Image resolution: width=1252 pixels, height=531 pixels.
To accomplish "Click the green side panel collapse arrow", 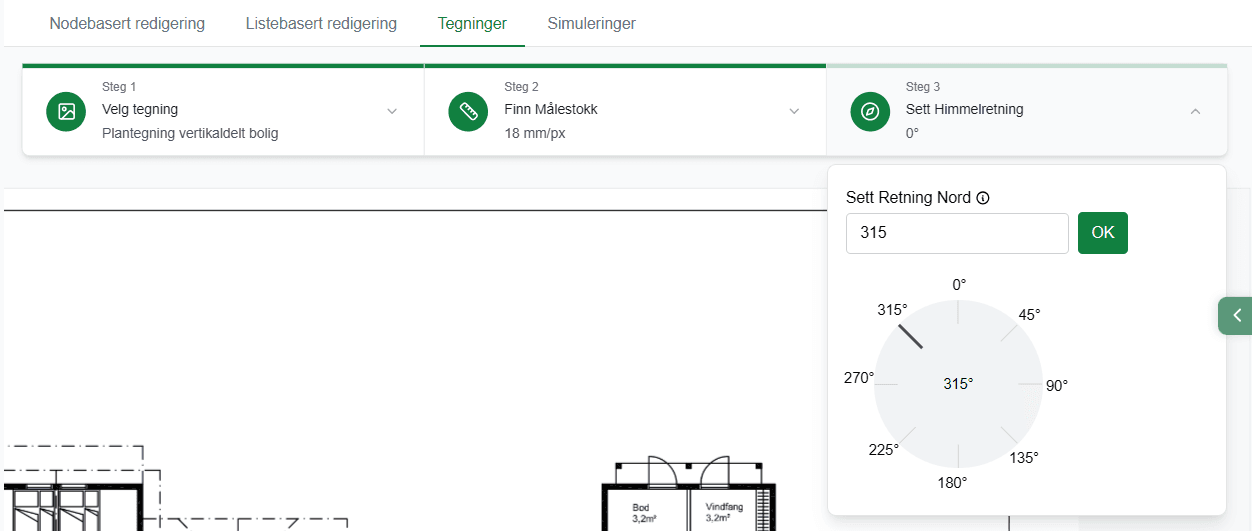I will pos(1235,316).
